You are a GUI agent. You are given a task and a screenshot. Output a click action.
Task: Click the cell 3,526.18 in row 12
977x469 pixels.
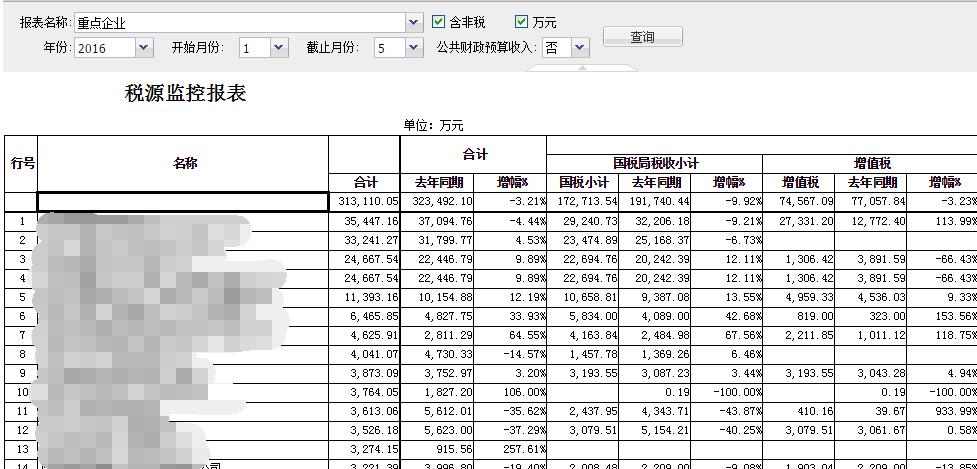(x=365, y=431)
